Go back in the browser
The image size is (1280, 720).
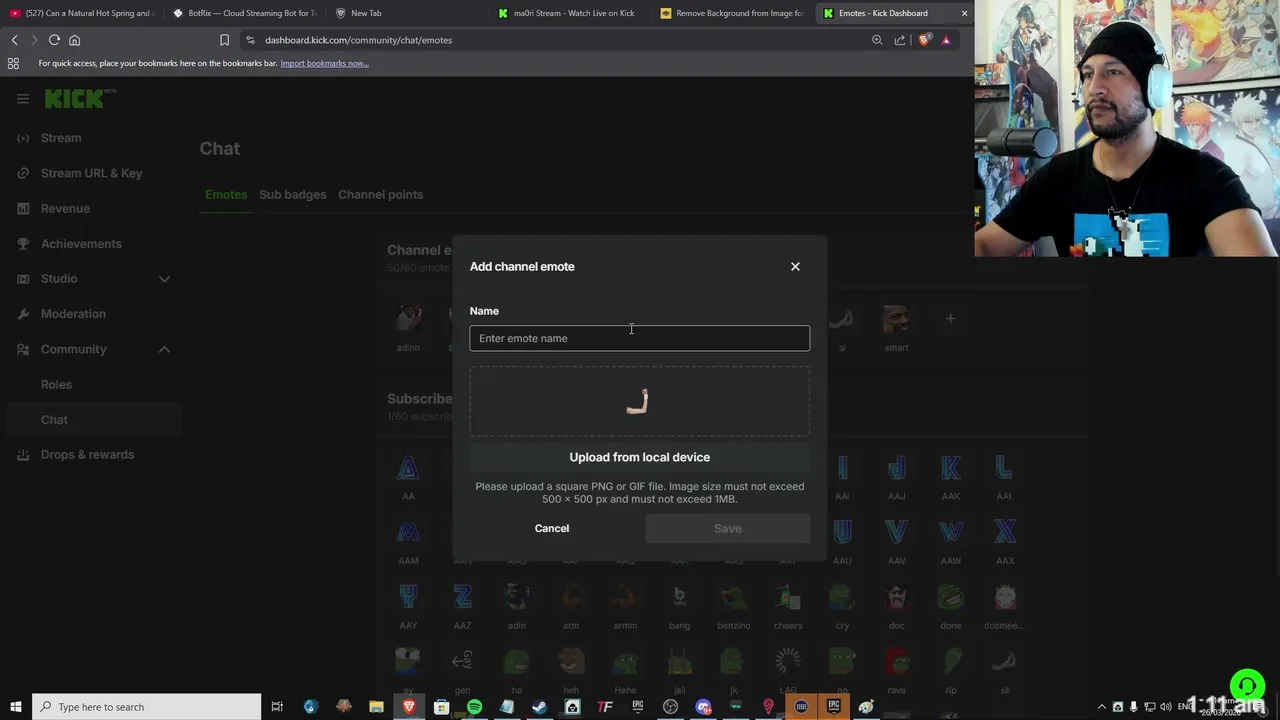pyautogui.click(x=14, y=40)
